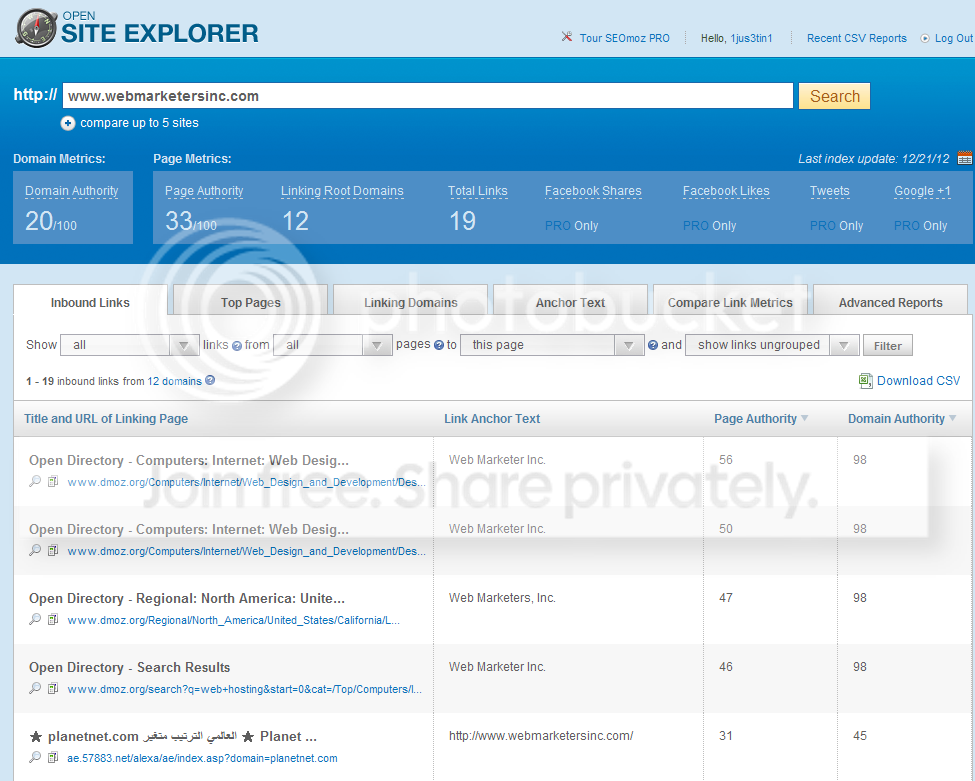The image size is (975, 781).
Task: Click the Domain Authority metric label
Action: pyautogui.click(x=72, y=192)
